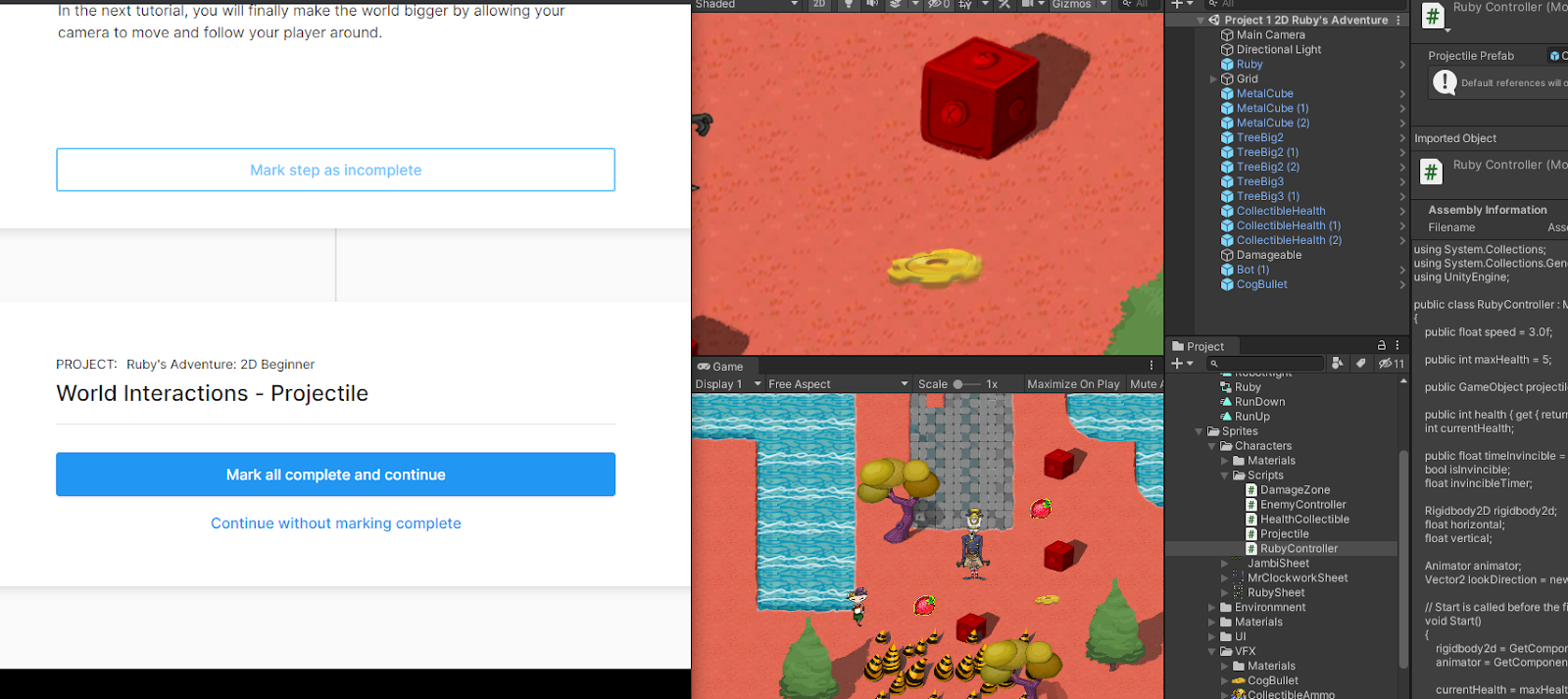The width and height of the screenshot is (1568, 699).
Task: Open prefab arrow for CogBullet
Action: [x=1402, y=284]
